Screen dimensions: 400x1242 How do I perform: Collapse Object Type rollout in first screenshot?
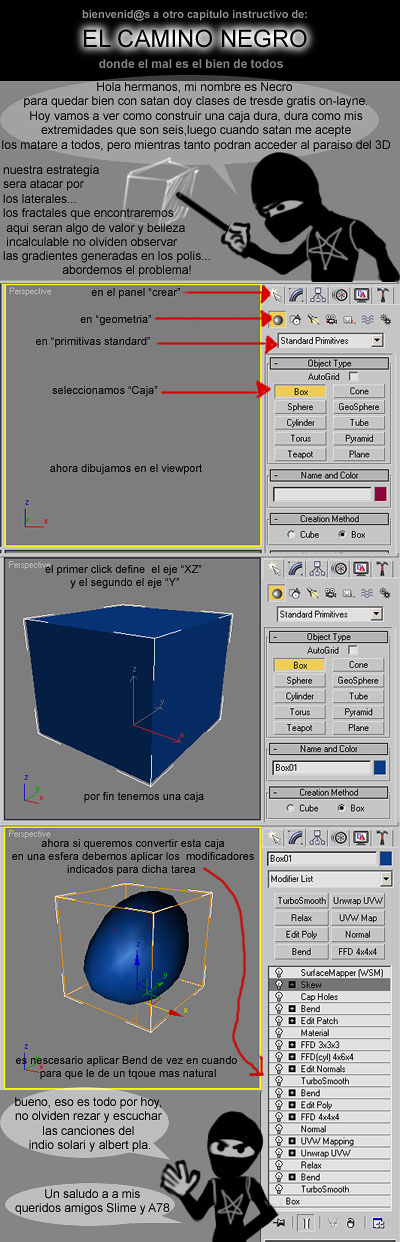pos(330,364)
